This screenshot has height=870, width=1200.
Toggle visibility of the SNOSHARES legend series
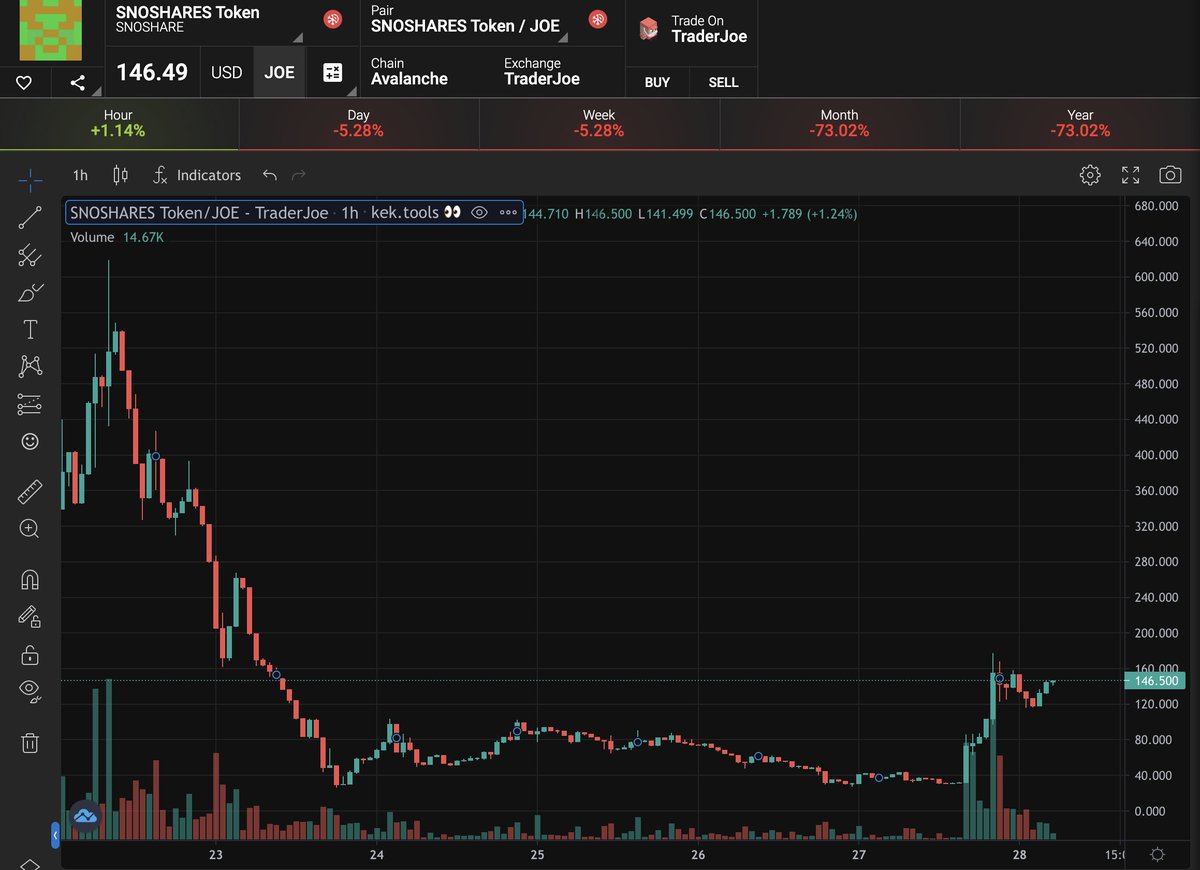click(x=480, y=212)
